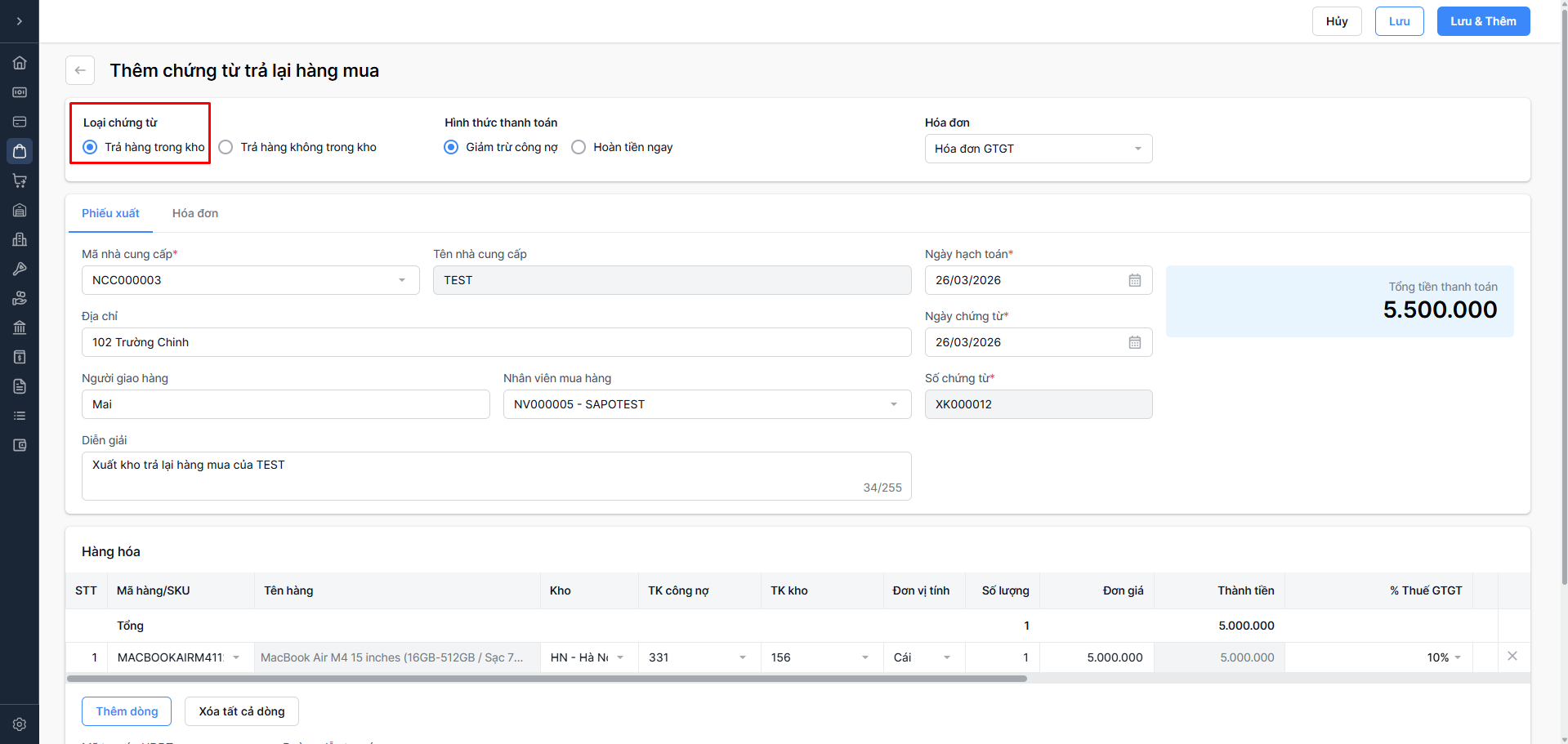Click the home icon in sidebar
1568x744 pixels.
click(20, 63)
